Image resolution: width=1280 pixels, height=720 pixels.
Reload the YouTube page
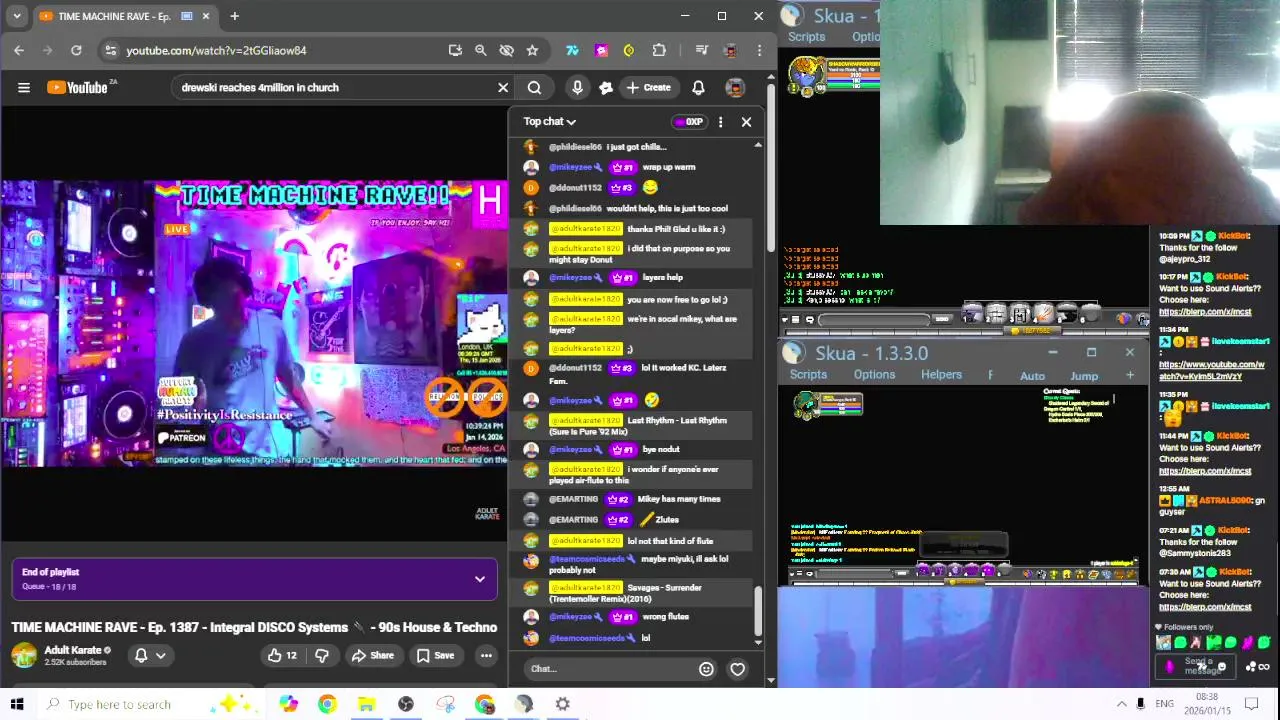[76, 50]
